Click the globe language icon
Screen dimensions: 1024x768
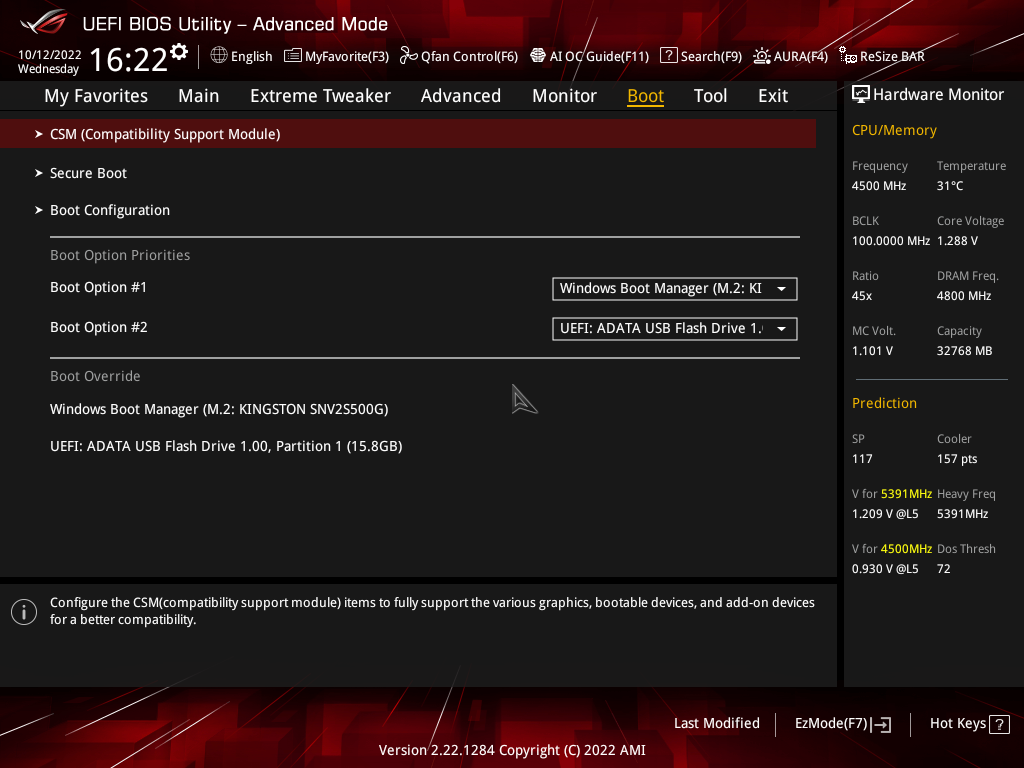pos(219,56)
